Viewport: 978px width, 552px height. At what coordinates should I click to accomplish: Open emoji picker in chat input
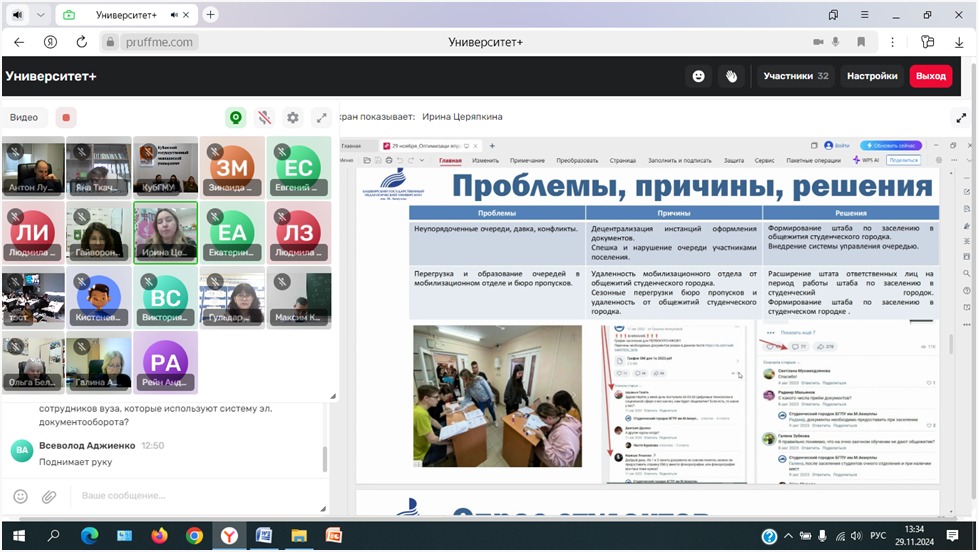click(x=21, y=496)
